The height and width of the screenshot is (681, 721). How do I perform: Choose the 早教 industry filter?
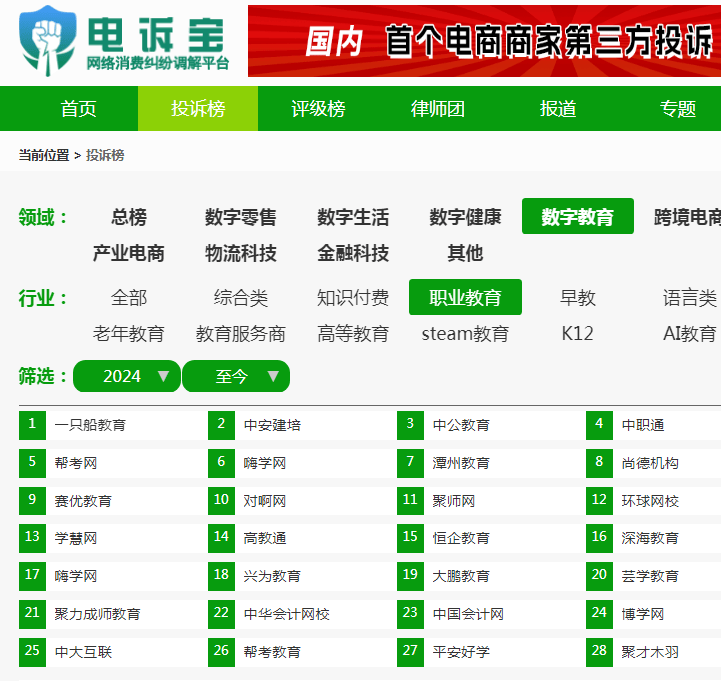pyautogui.click(x=578, y=298)
